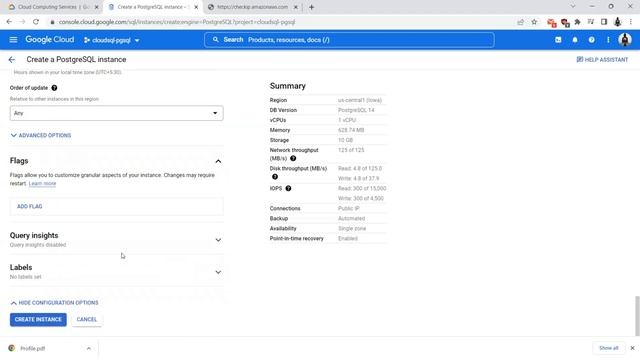
Task: Click the Add Flag button
Action: point(29,206)
